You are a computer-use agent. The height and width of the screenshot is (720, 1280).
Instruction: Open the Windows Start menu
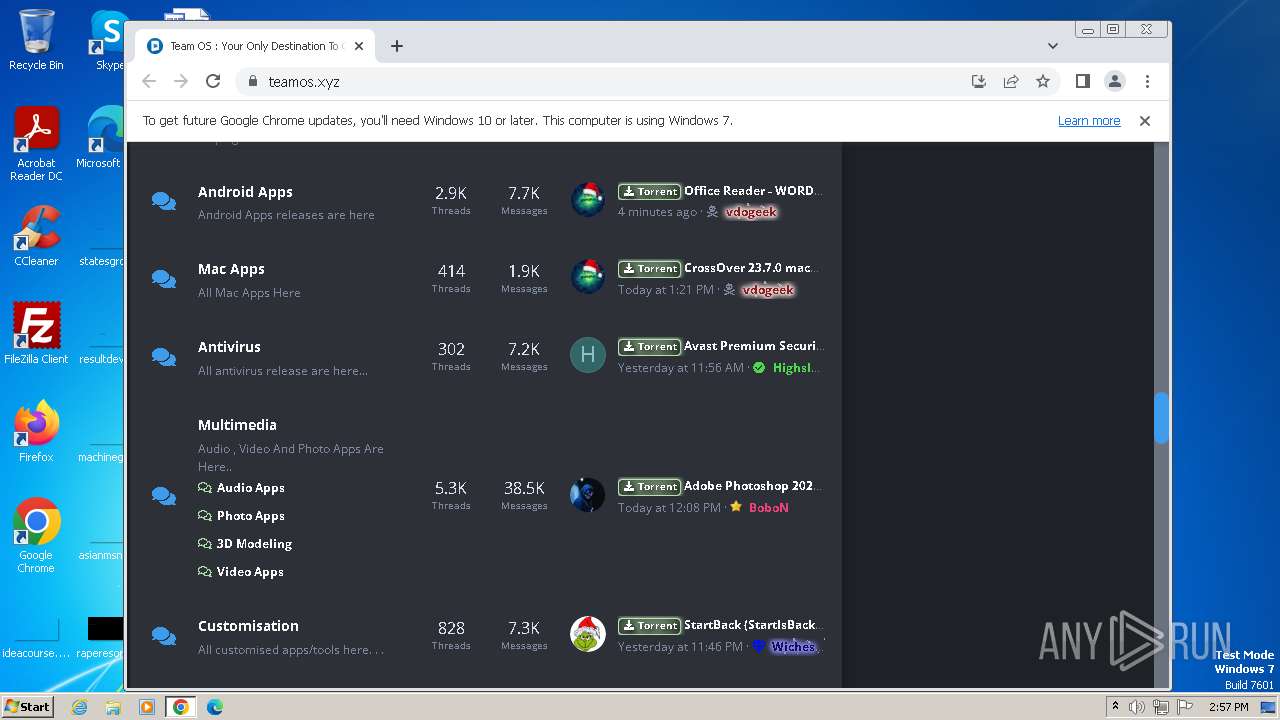(27, 706)
